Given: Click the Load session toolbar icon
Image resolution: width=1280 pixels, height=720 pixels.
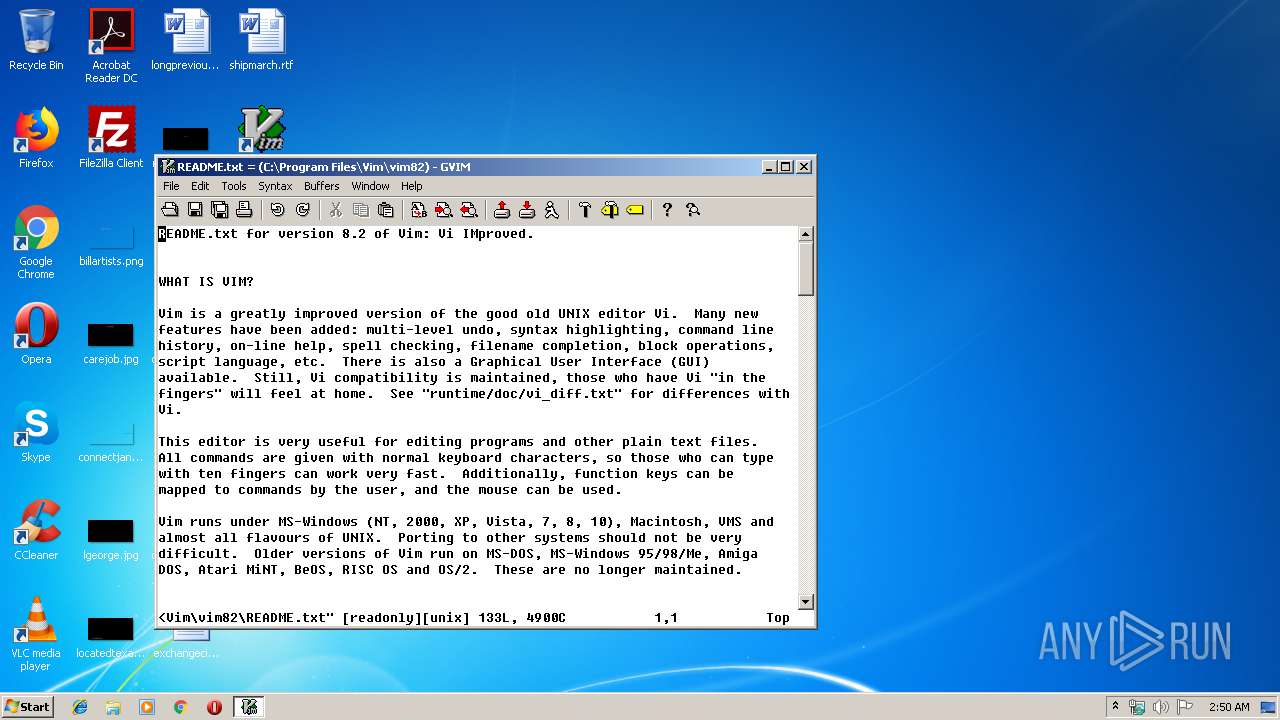Looking at the screenshot, I should (x=501, y=210).
